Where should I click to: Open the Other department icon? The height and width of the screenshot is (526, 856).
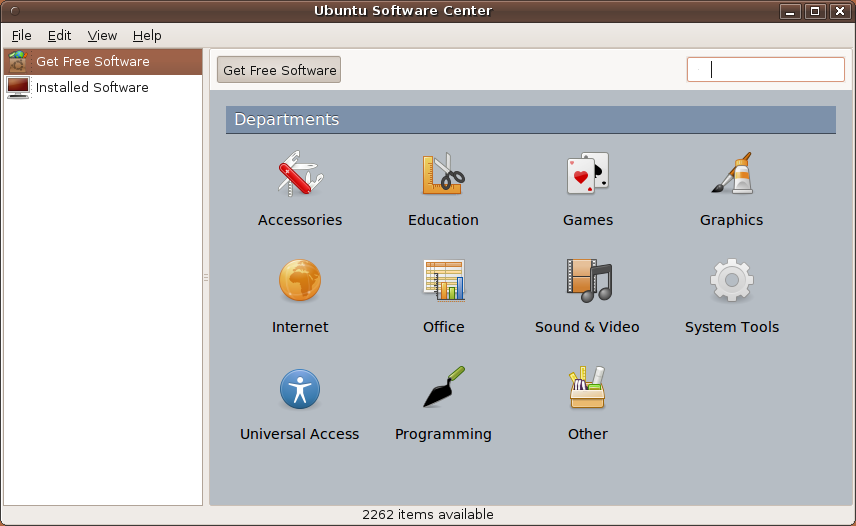coord(587,388)
